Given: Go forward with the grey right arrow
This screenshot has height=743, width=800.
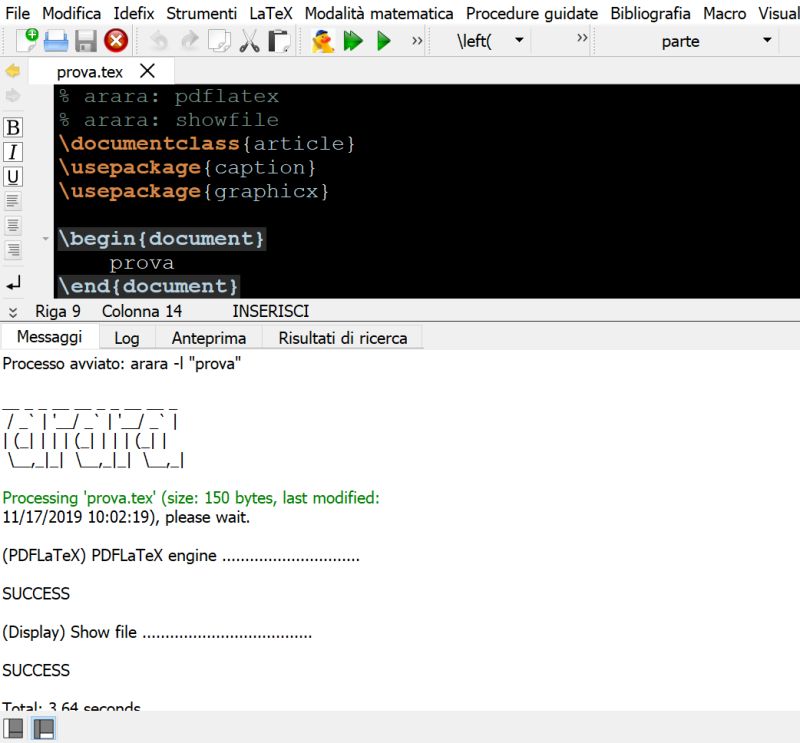Looking at the screenshot, I should tap(13, 95).
